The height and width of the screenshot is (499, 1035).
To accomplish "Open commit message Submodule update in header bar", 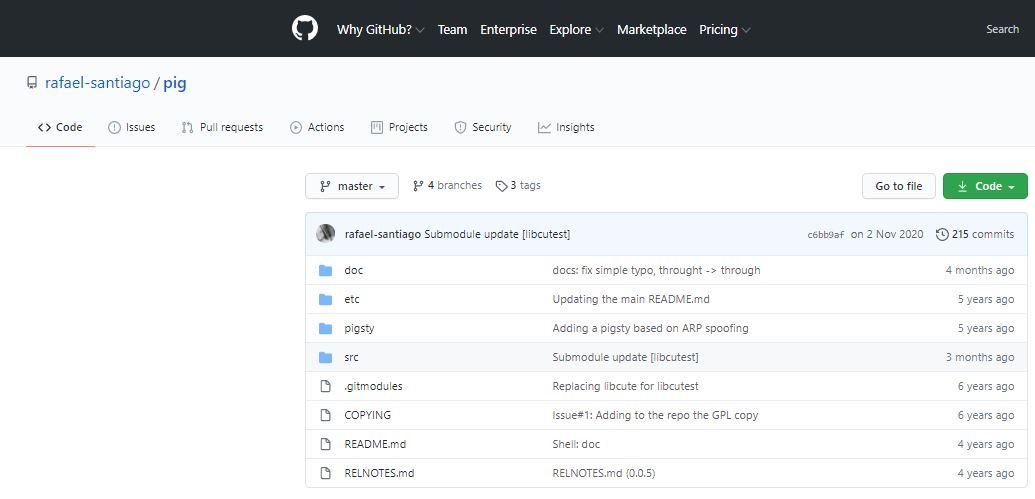I will [497, 234].
